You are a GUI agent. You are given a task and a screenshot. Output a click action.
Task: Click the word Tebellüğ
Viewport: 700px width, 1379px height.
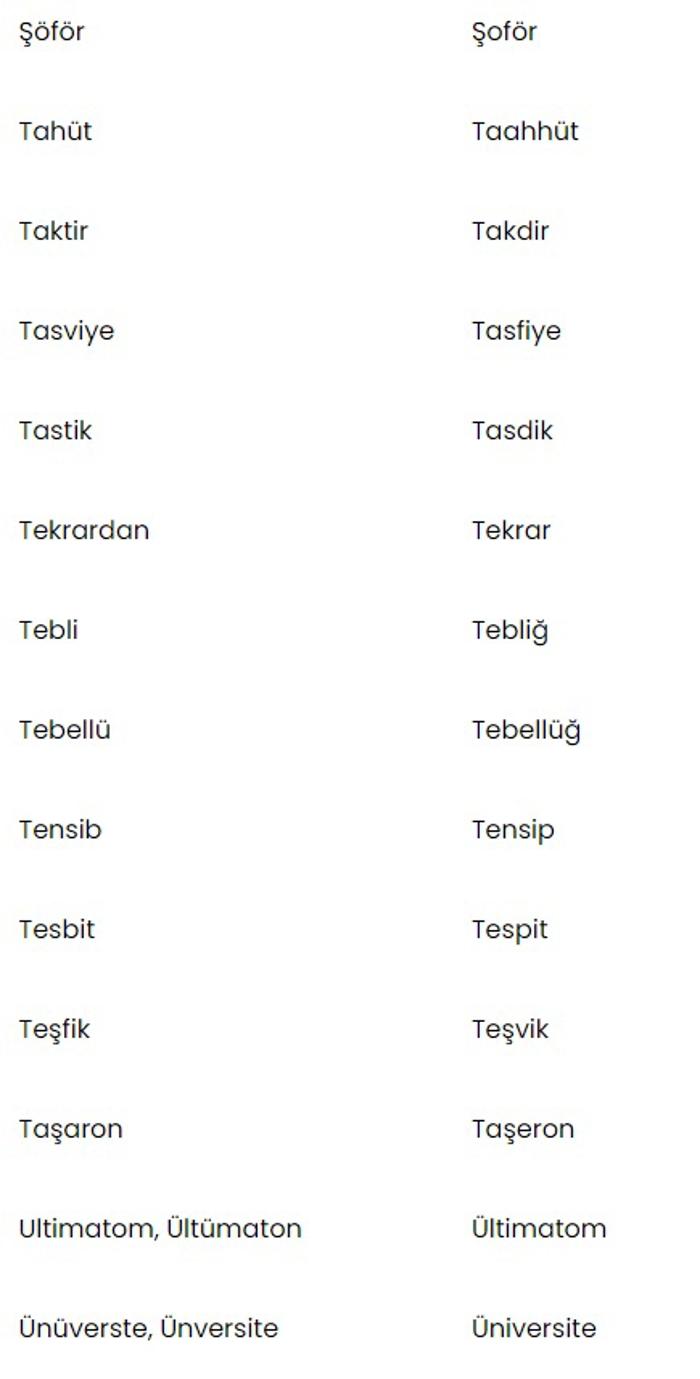[526, 732]
